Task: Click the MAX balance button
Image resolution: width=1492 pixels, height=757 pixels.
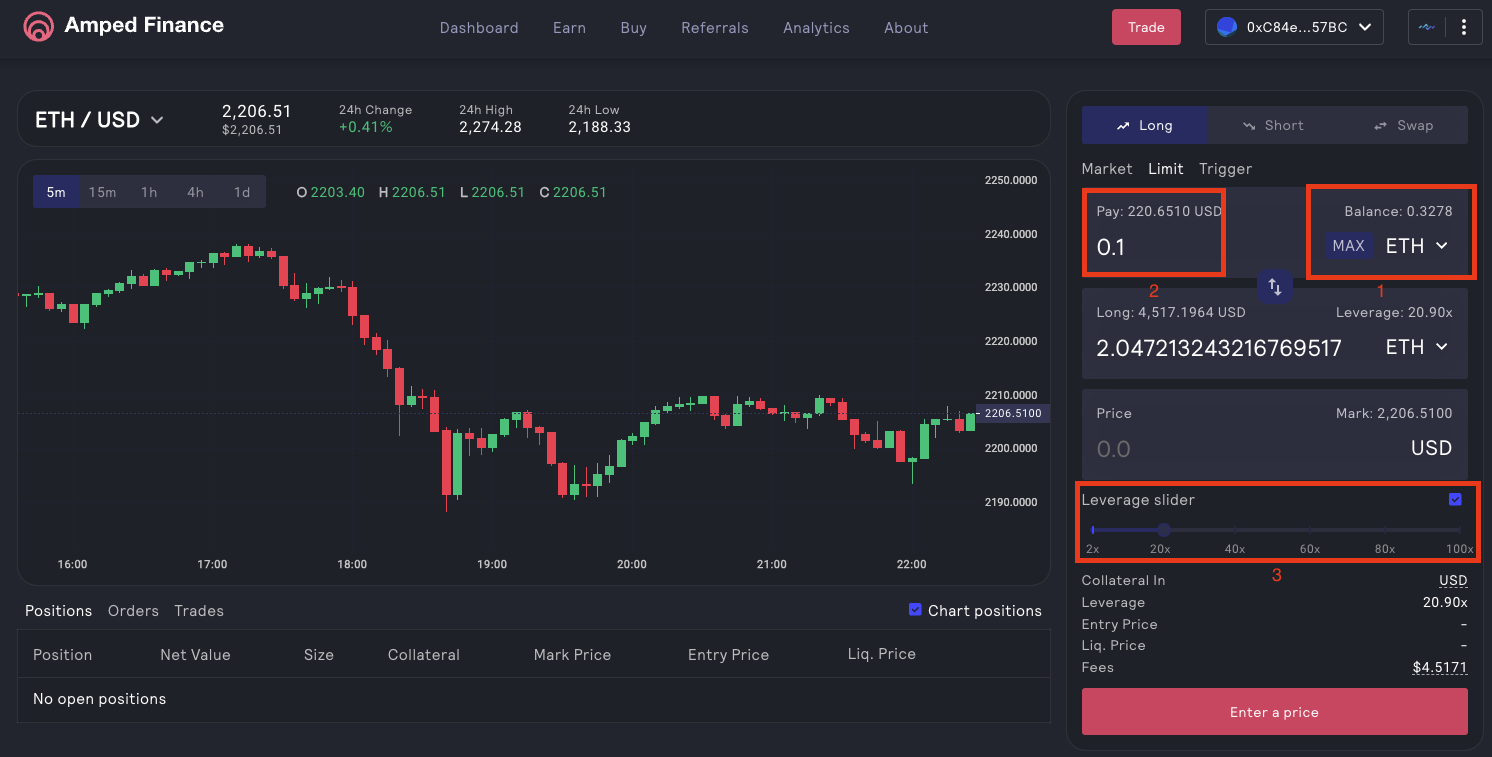Action: (x=1348, y=246)
